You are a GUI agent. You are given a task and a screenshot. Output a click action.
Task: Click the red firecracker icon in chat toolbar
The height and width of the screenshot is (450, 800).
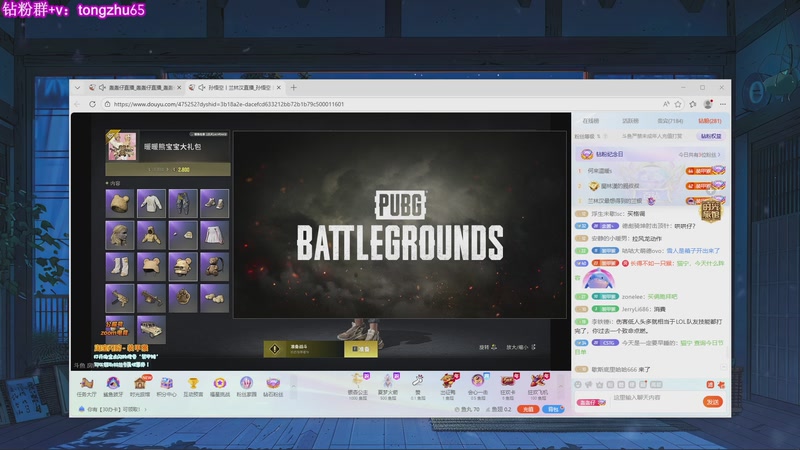coord(720,385)
